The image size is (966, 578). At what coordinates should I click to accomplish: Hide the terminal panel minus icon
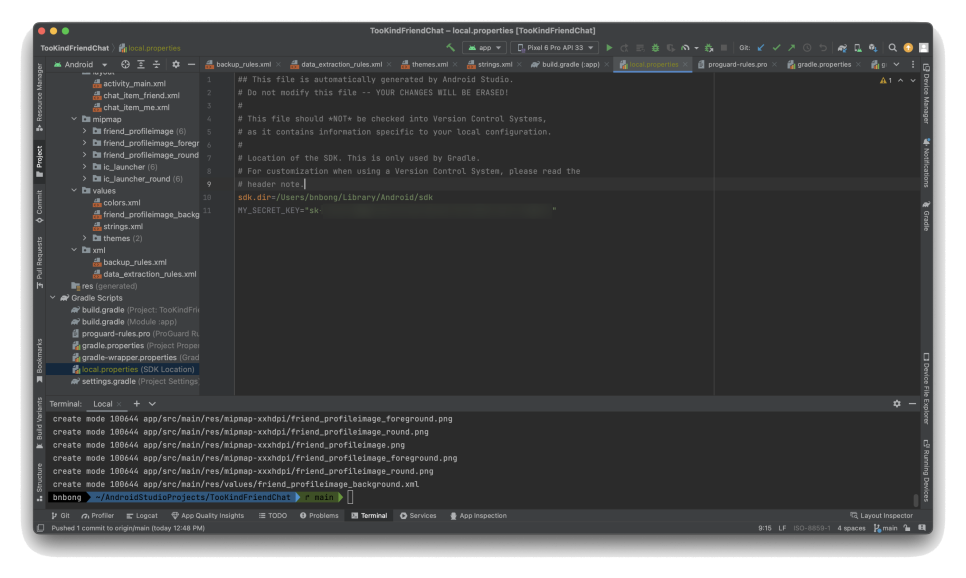912,404
